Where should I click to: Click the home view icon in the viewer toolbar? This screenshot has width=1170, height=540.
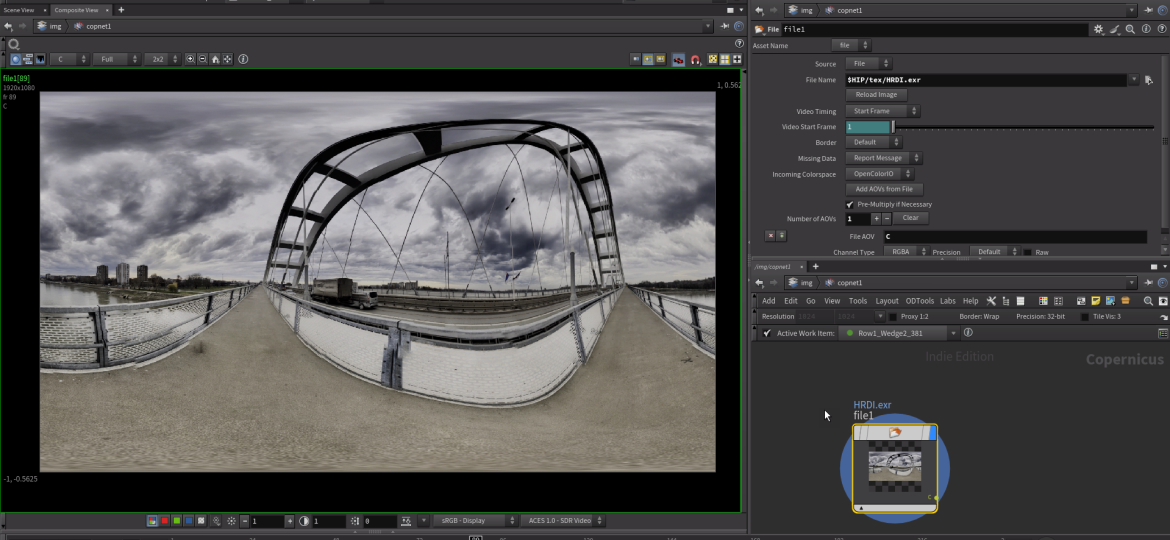[215, 60]
